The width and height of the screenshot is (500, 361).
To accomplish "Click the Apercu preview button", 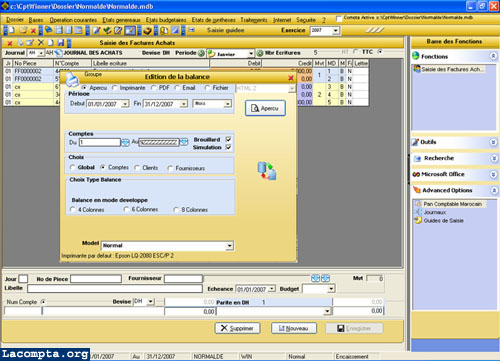I will [265, 108].
